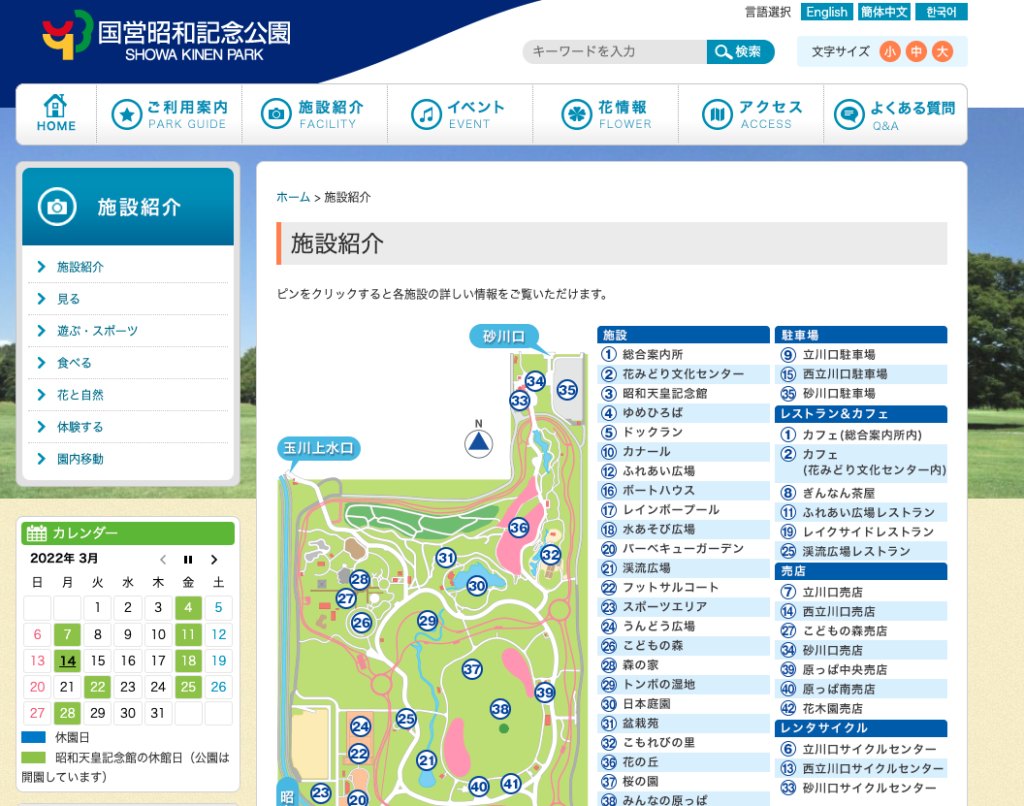Screen dimensions: 1024x806
Task: Click the 検索 search button
Action: [740, 52]
